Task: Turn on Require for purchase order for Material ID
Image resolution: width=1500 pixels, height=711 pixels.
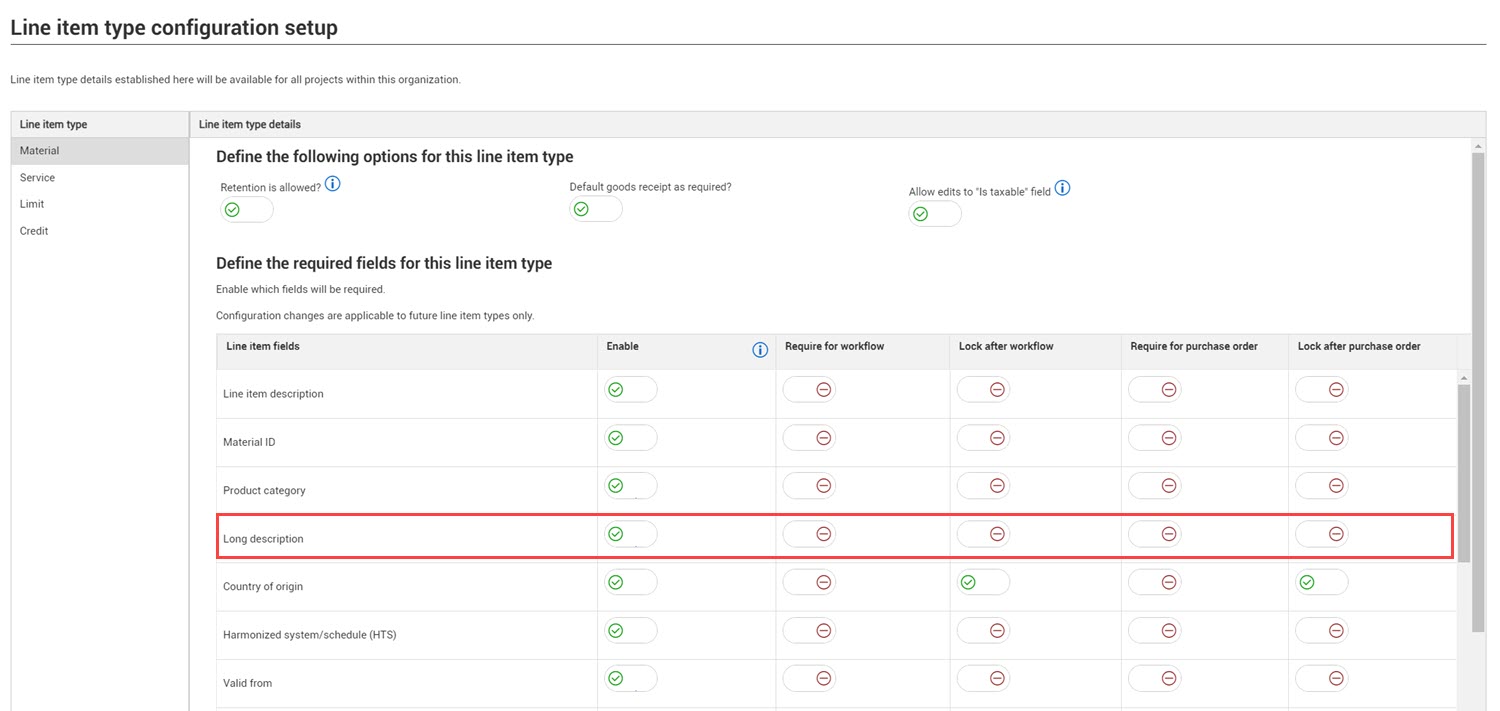Action: point(1154,438)
